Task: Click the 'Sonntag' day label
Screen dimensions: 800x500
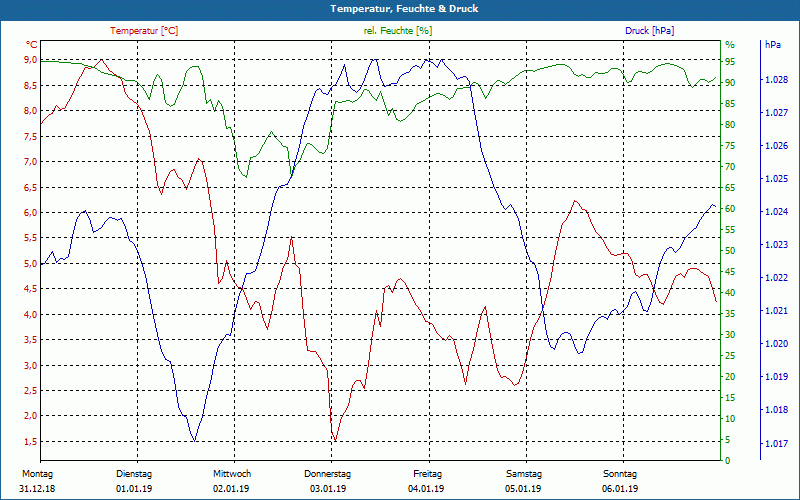Action: [x=620, y=474]
